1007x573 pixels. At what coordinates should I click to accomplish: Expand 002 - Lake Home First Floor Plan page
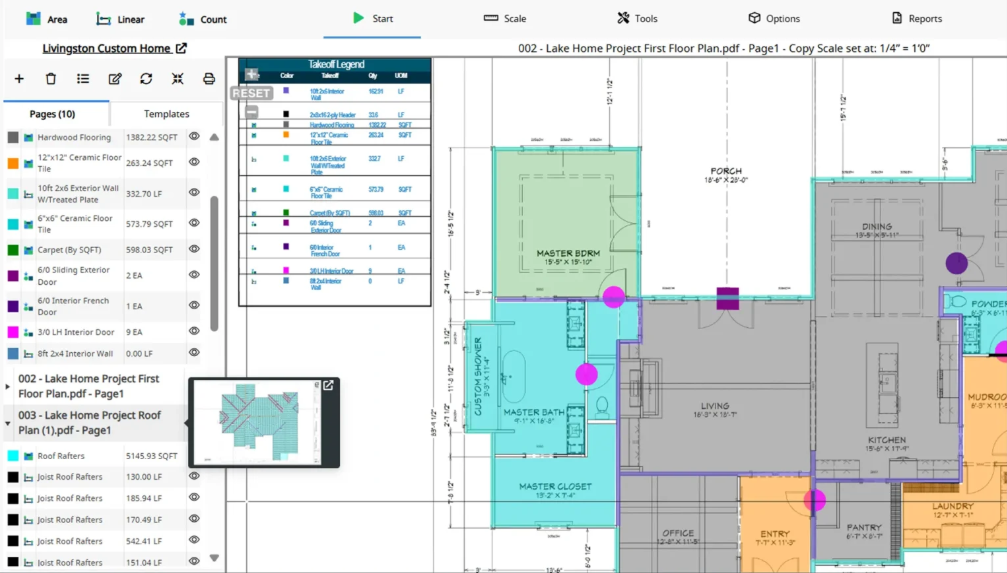point(8,386)
